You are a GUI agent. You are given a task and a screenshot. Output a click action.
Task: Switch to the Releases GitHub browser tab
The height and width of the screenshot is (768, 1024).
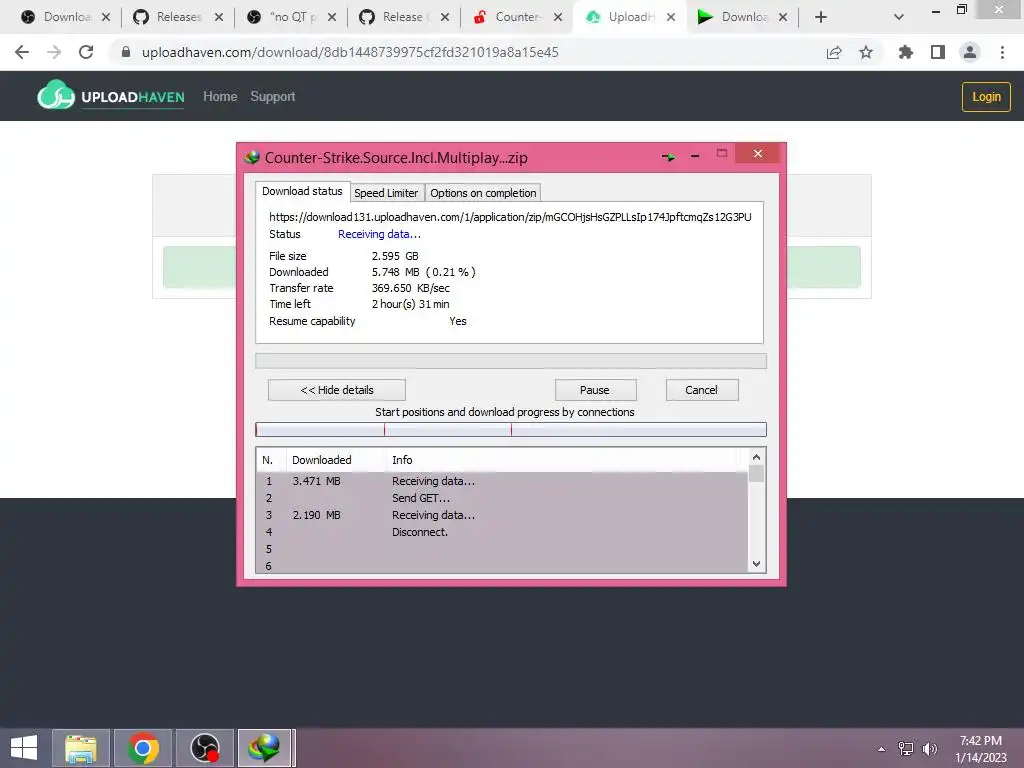click(178, 17)
